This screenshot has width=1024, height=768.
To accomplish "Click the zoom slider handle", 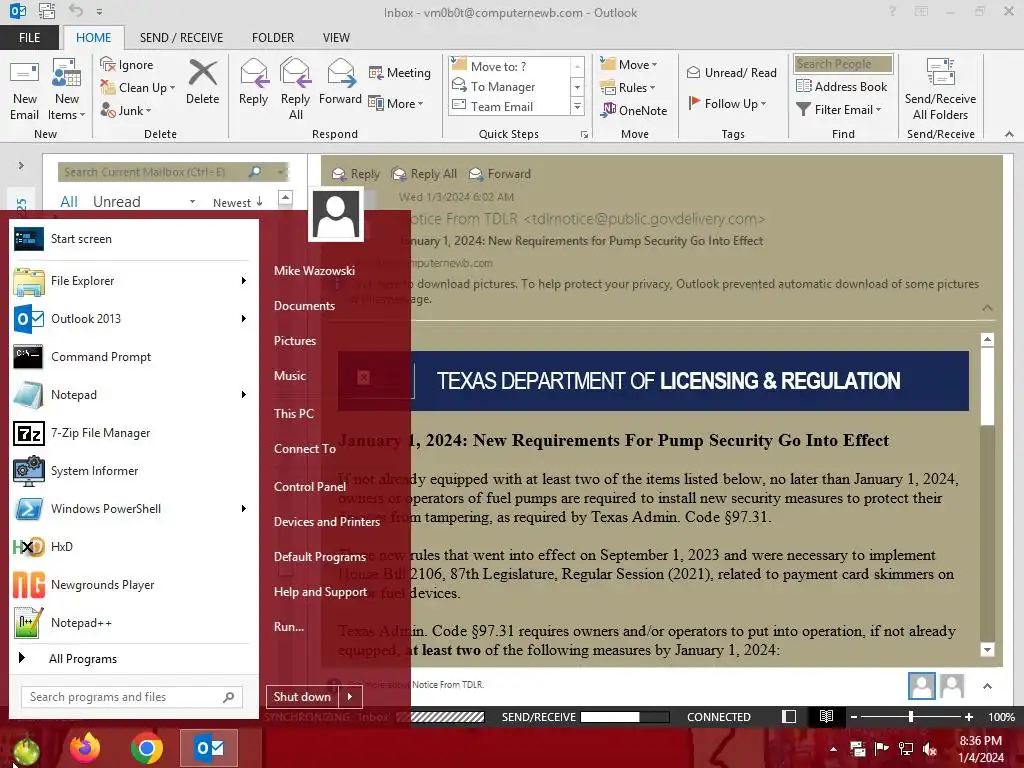I will 910,717.
